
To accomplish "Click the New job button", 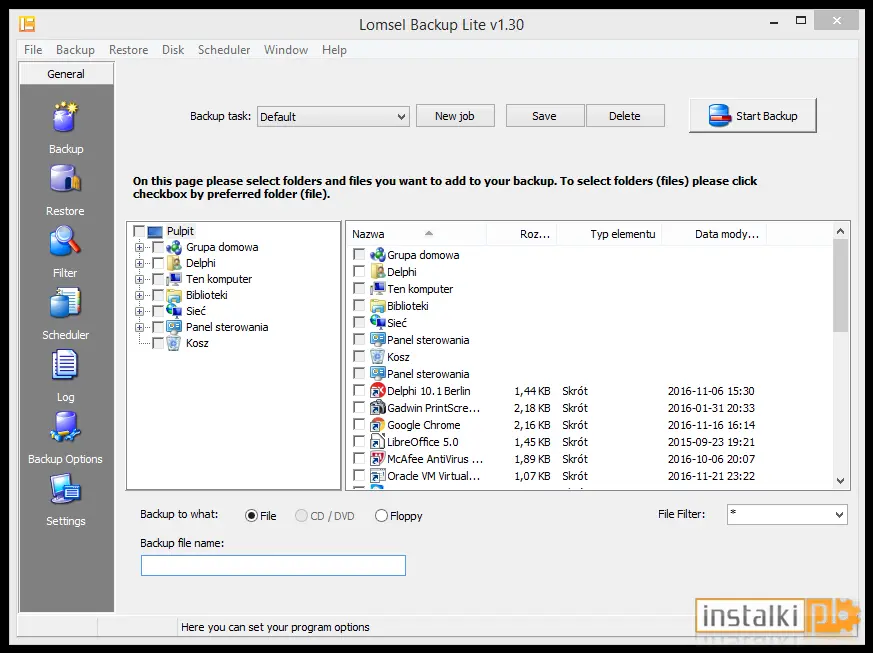I will pos(455,116).
